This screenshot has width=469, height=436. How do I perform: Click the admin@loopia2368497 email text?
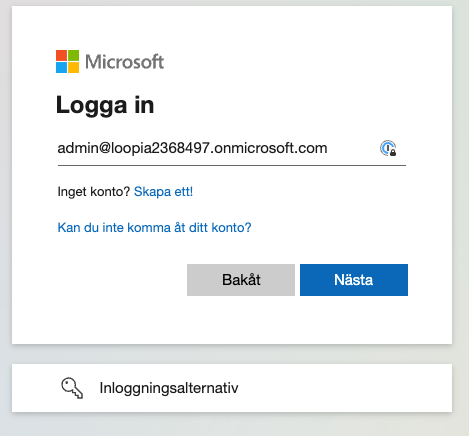pyautogui.click(x=192, y=148)
